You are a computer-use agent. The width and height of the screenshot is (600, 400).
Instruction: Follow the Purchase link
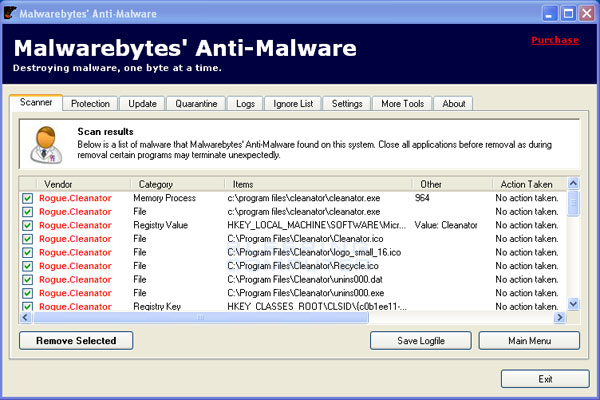pos(555,40)
